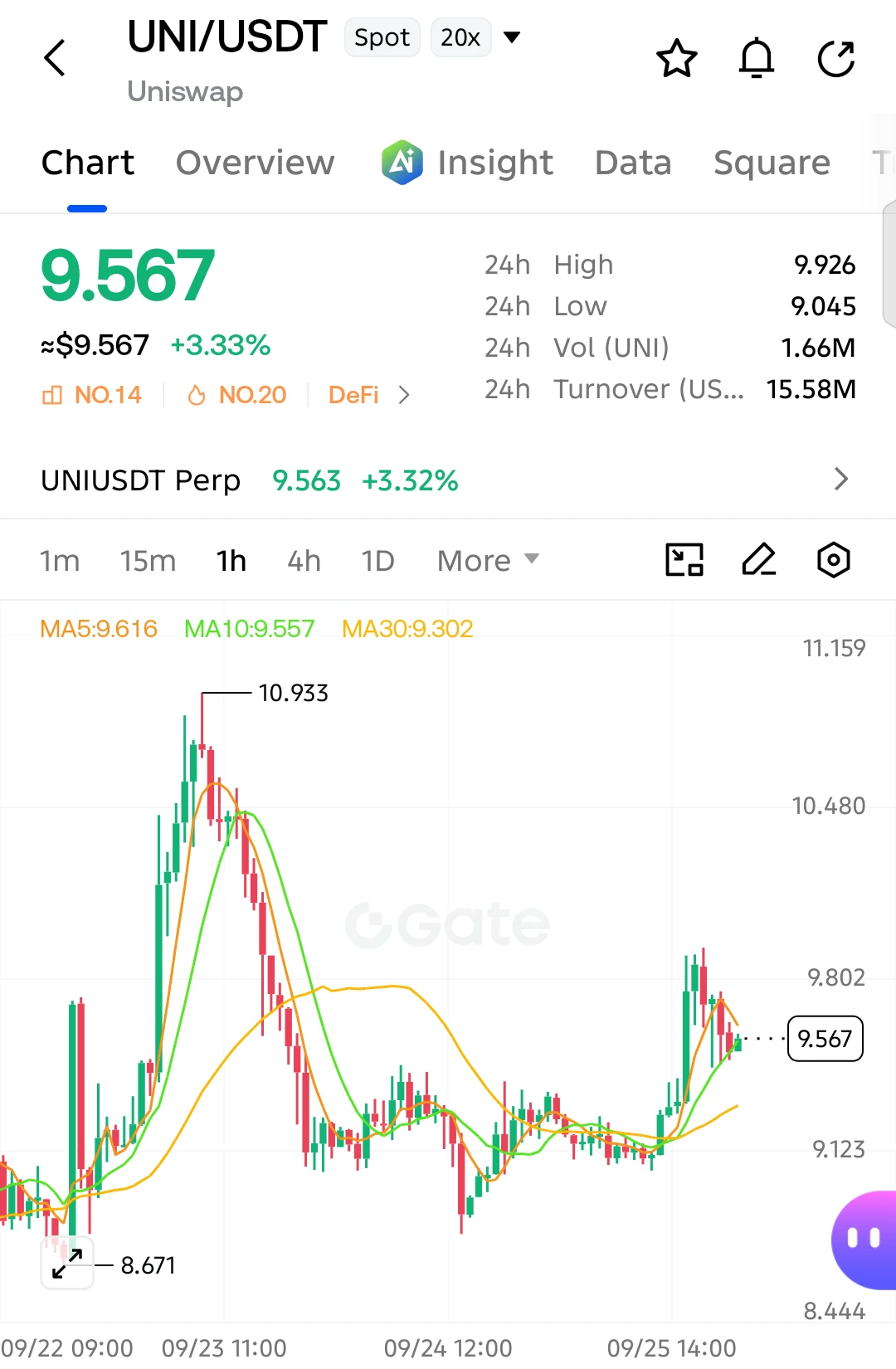Add UNI/USDT to favorites with star icon

pos(677,58)
